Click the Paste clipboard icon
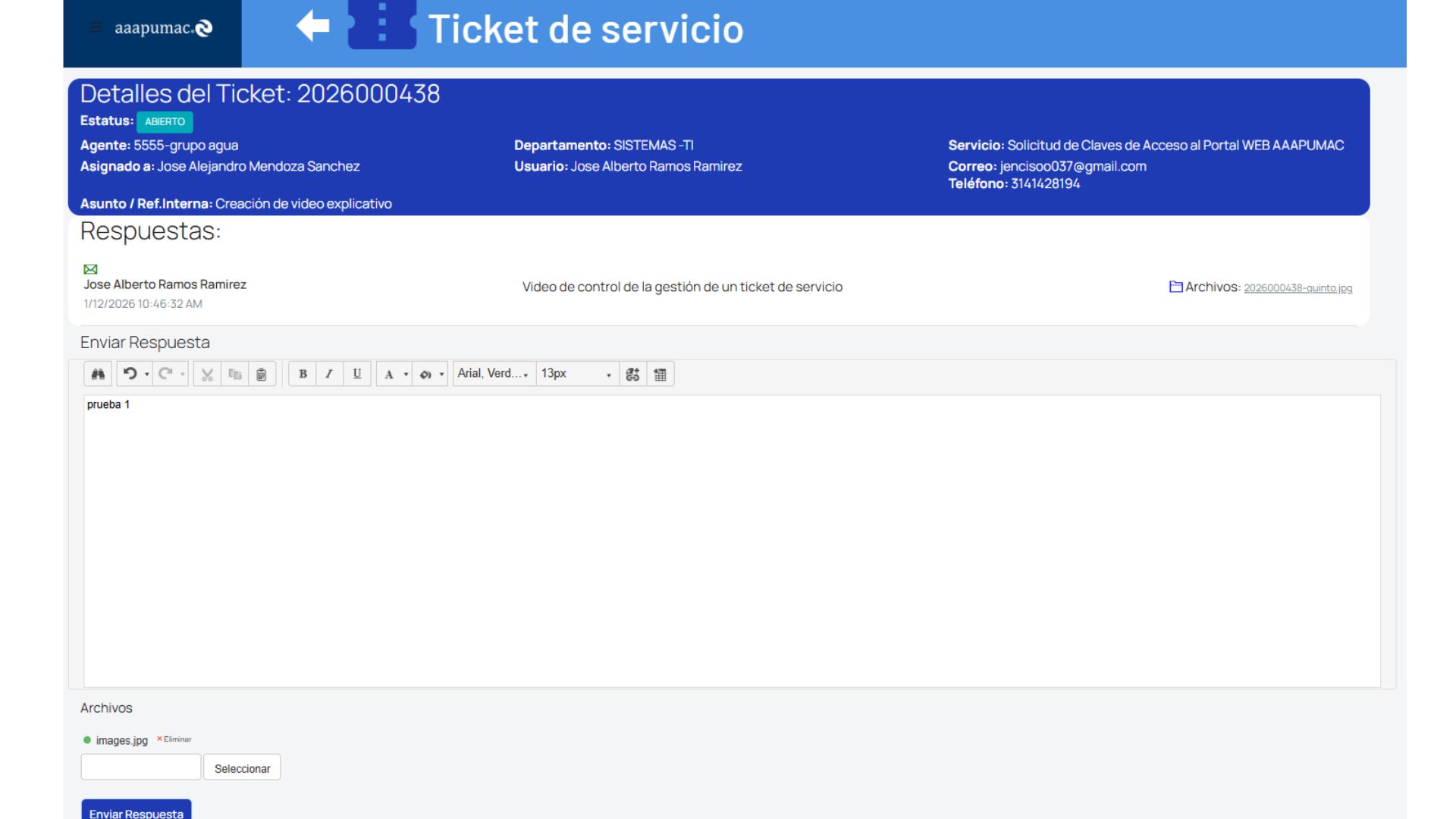Image resolution: width=1456 pixels, height=819 pixels. tap(261, 374)
